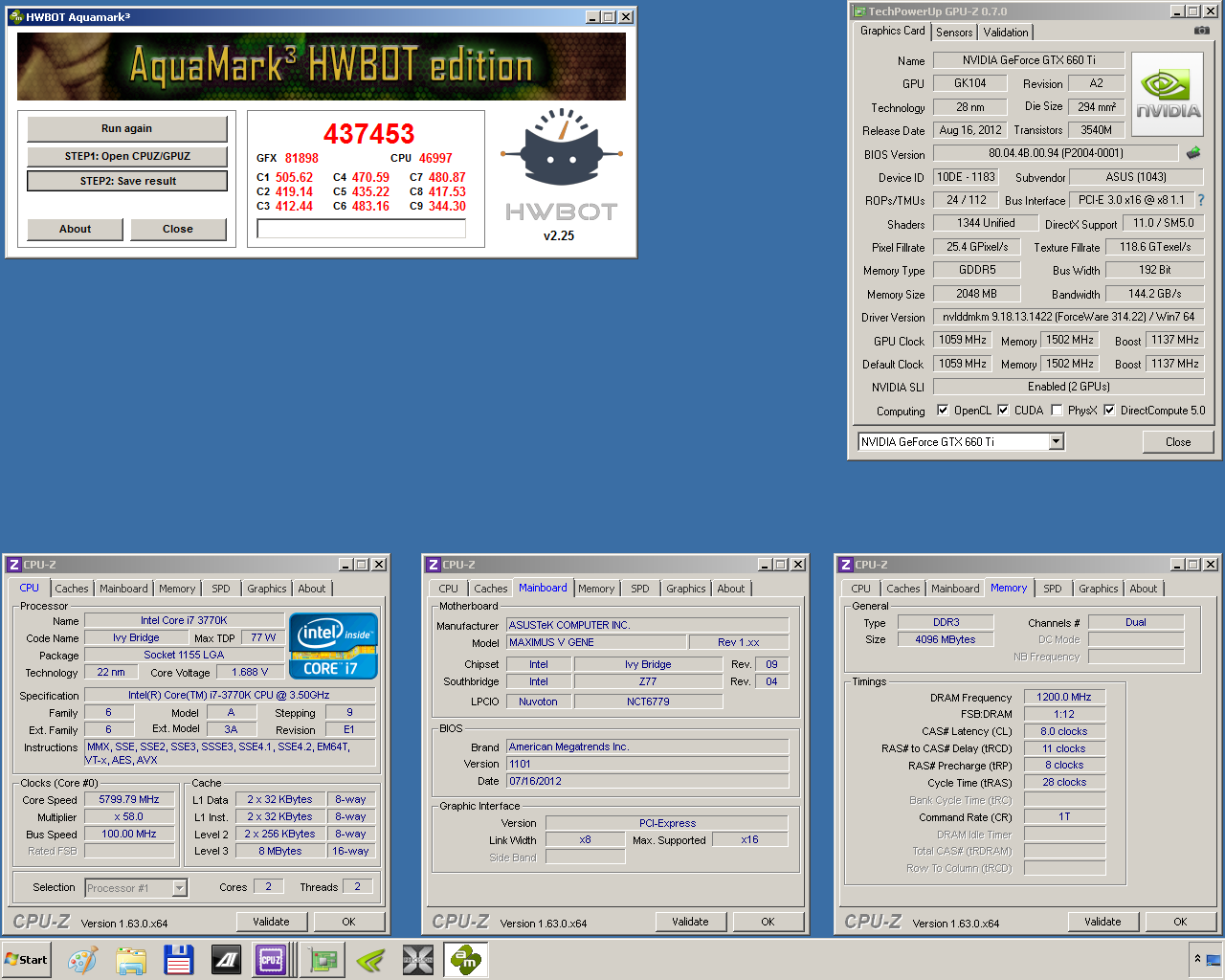This screenshot has width=1225, height=980.
Task: Click the BIOS version field 1101
Action: [648, 764]
